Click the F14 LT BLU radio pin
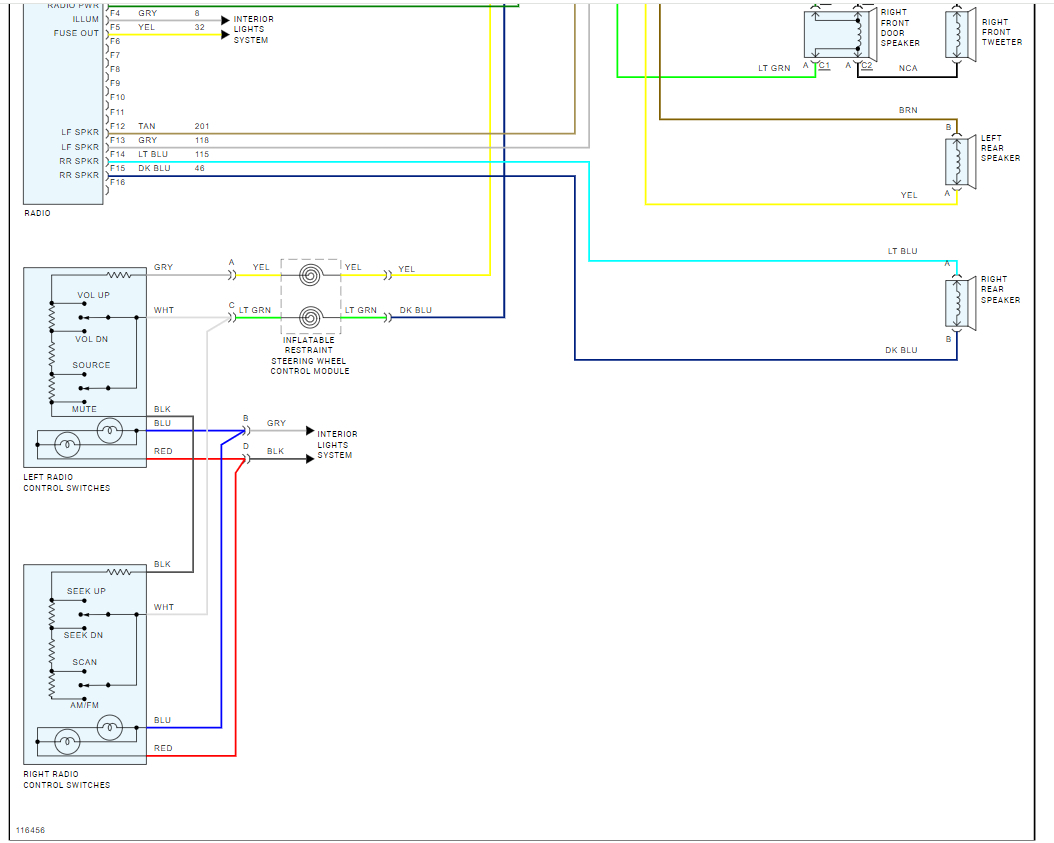The height and width of the screenshot is (843, 1054). pos(117,155)
